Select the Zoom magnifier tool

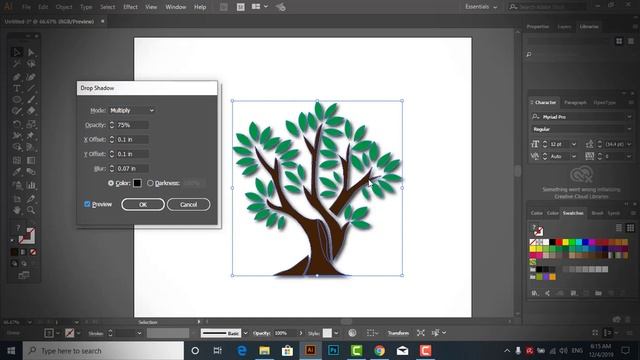(31, 210)
